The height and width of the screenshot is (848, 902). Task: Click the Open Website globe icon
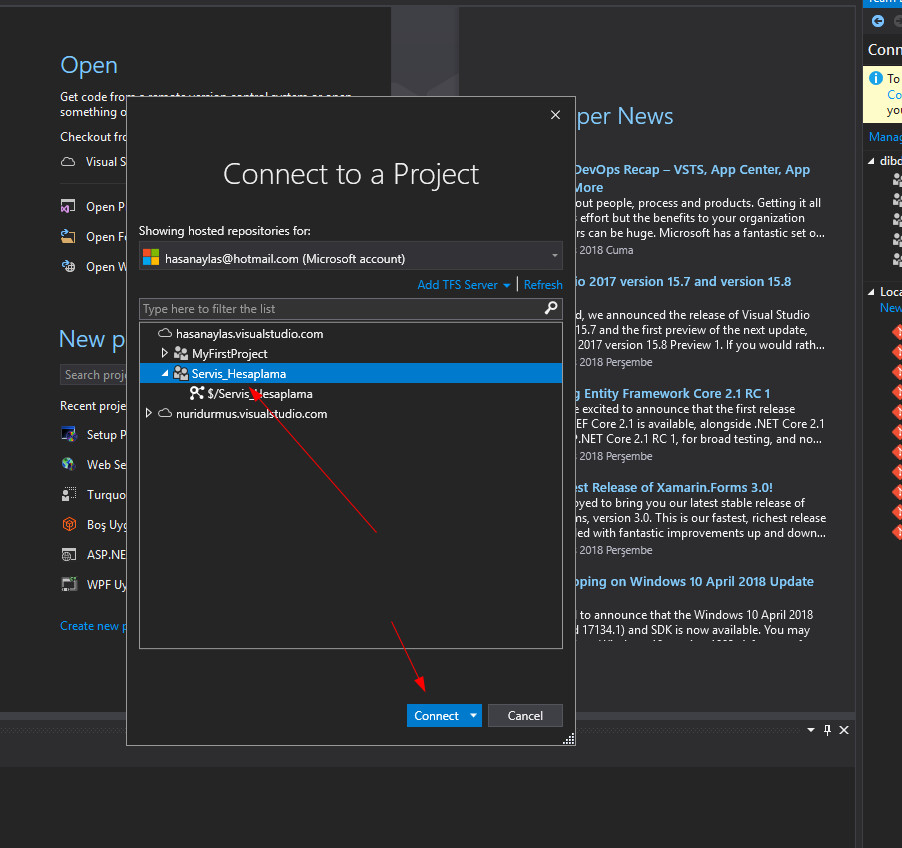click(68, 266)
